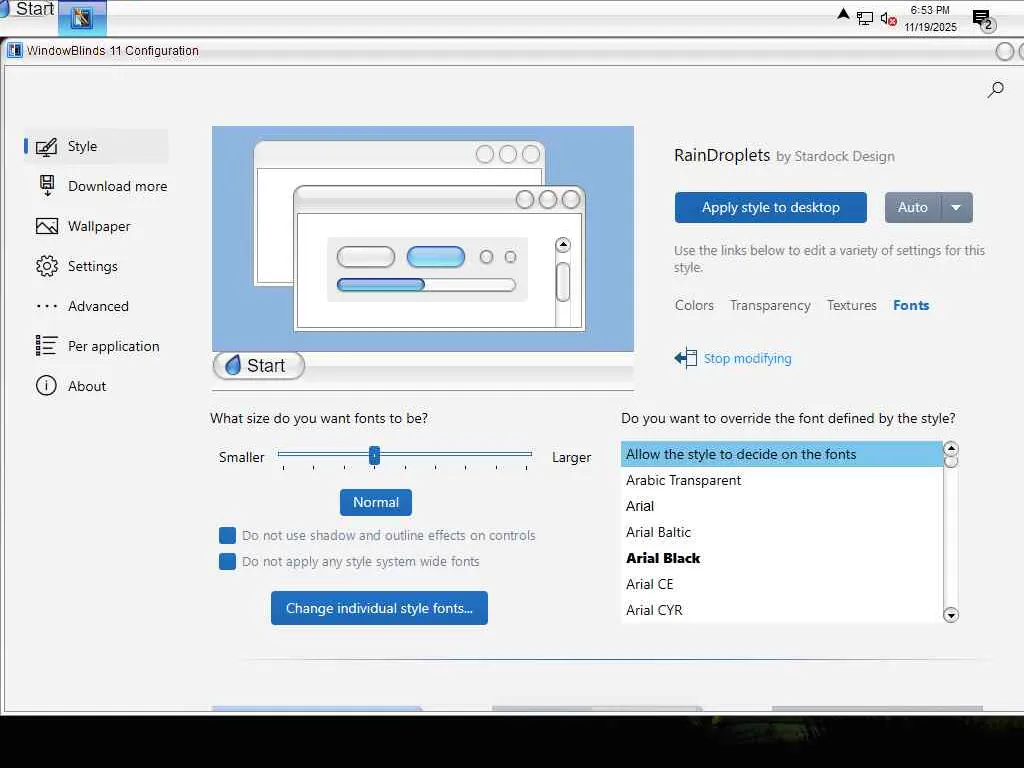This screenshot has height=768, width=1024.
Task: Select 'Arial CE' font
Action: coord(782,584)
